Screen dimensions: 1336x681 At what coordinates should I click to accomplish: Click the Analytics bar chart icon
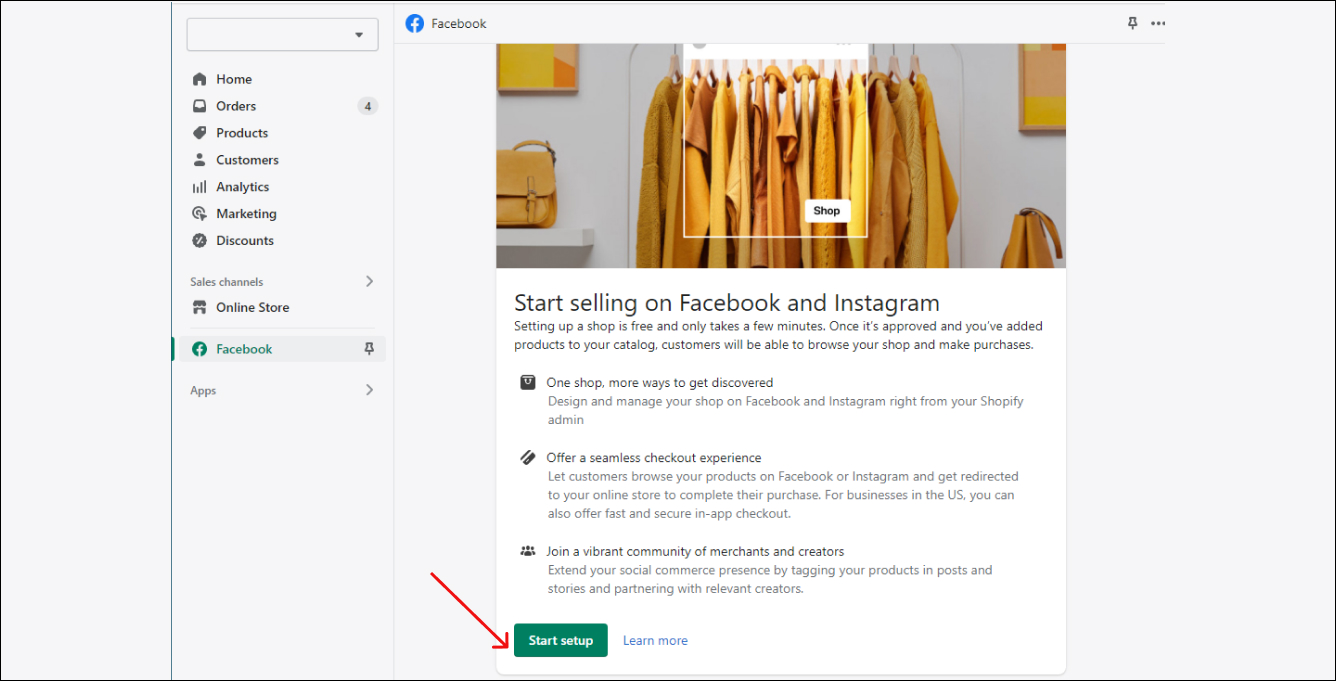199,187
